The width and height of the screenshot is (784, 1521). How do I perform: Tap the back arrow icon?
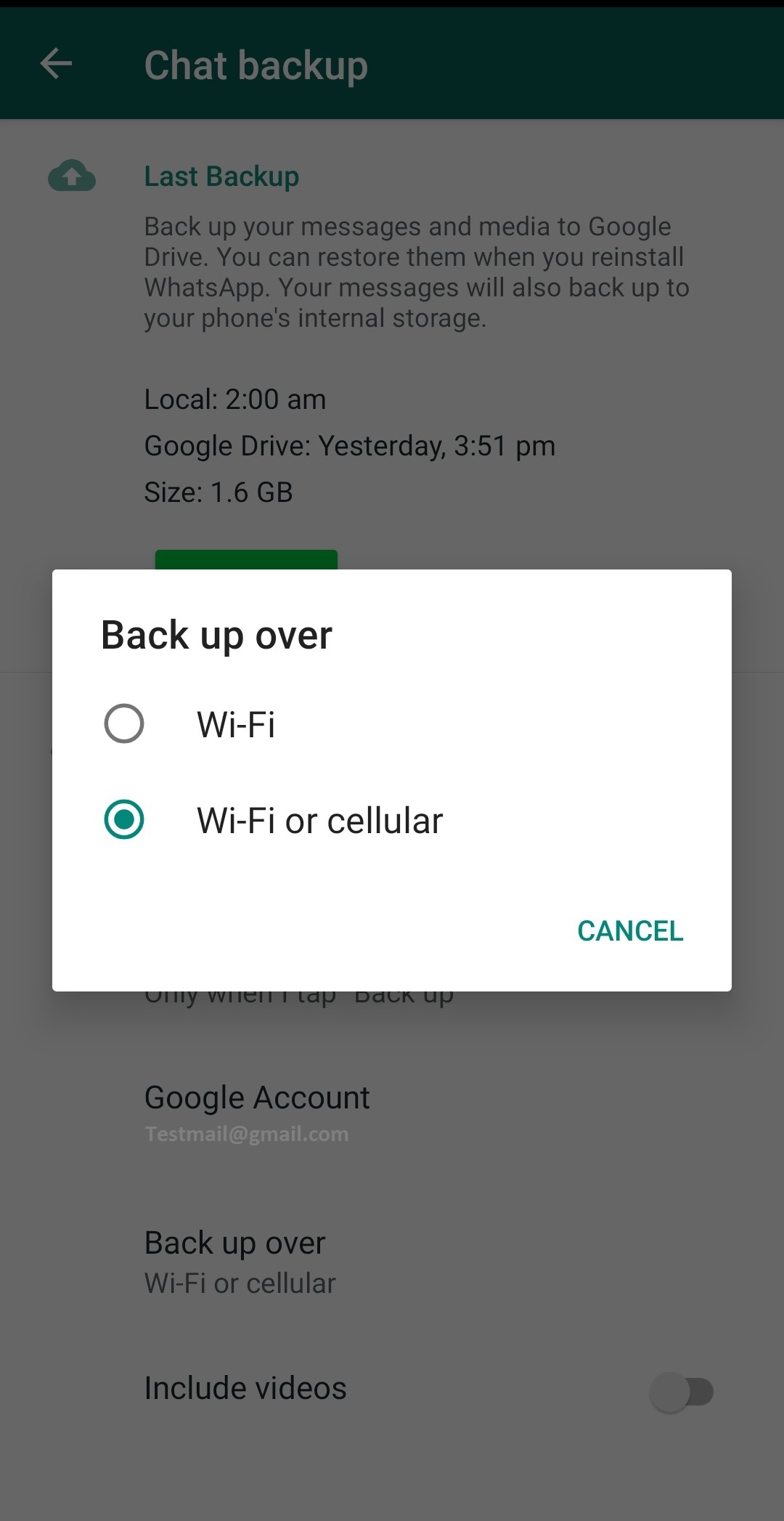click(56, 64)
